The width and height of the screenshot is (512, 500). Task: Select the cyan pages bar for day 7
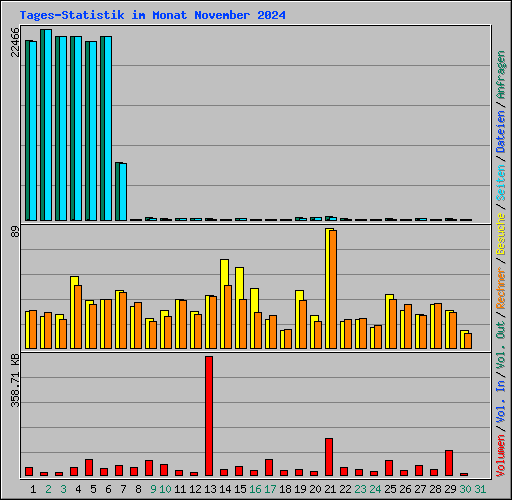(x=123, y=192)
